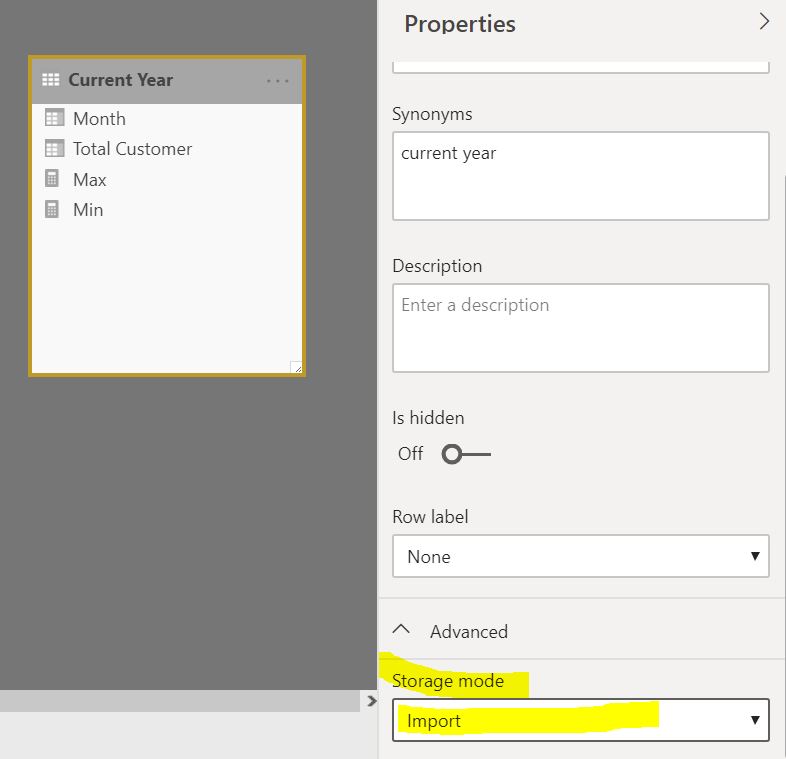Click into the Synonyms text box
This screenshot has height=759, width=786.
pos(580,176)
